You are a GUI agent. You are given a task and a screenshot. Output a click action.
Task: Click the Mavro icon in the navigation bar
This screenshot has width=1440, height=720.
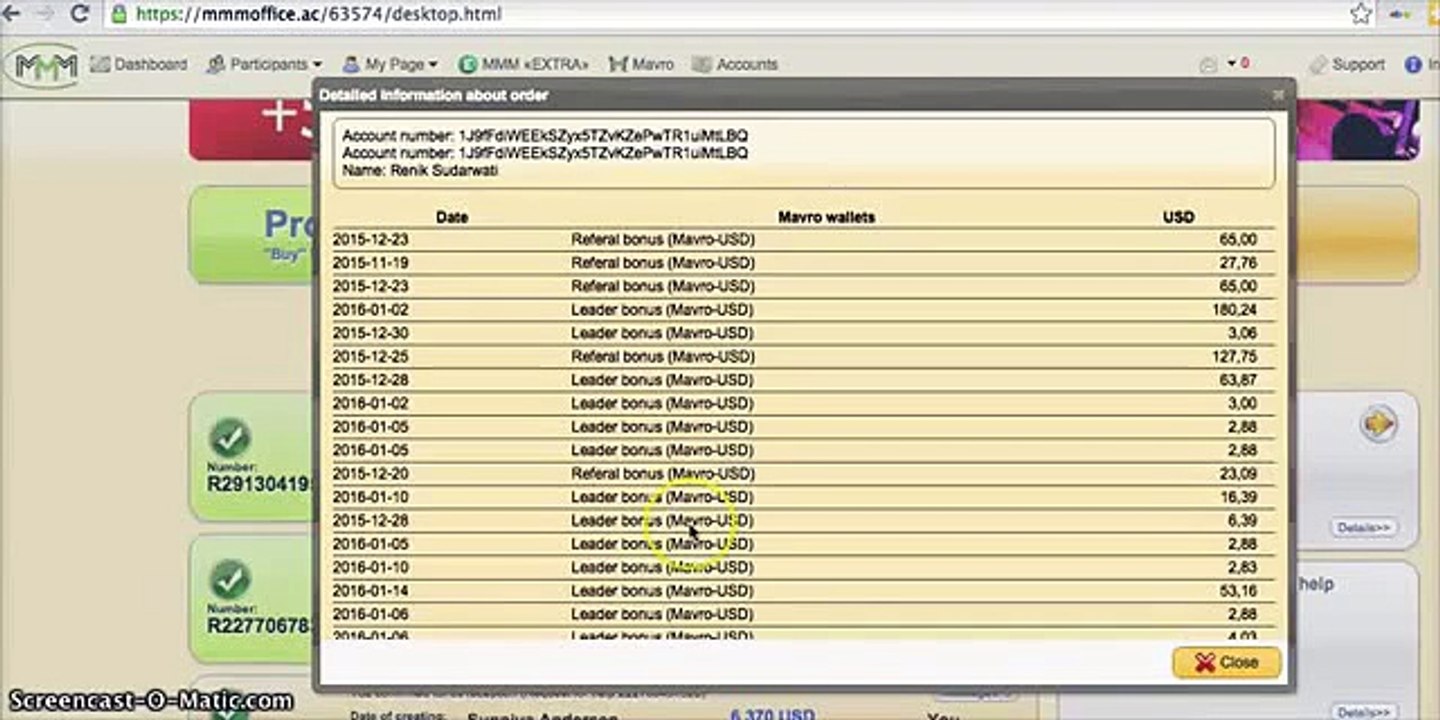pos(617,64)
